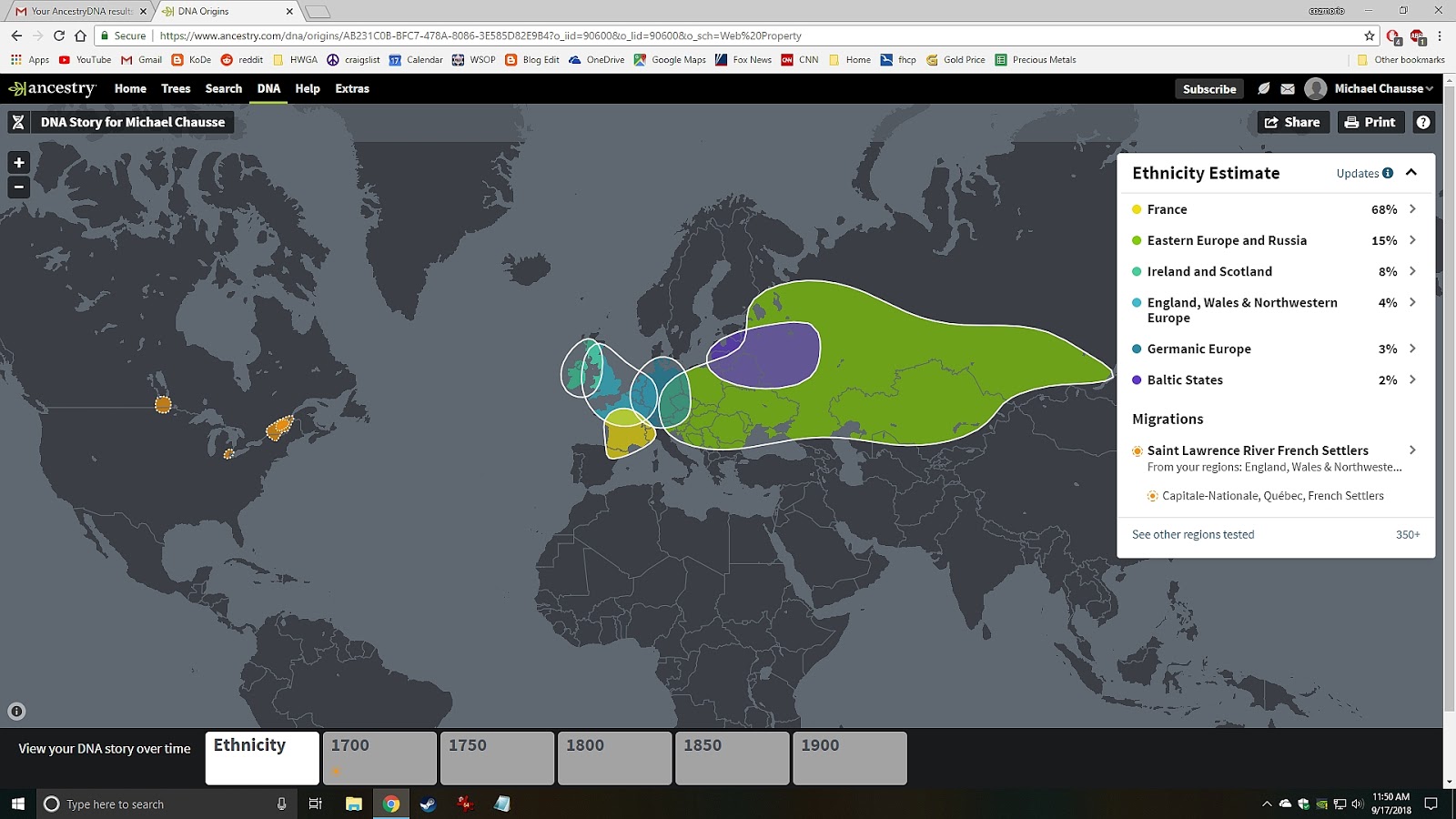Click the Chrome taskbar icon
The width and height of the screenshot is (1456, 819).
coord(391,804)
